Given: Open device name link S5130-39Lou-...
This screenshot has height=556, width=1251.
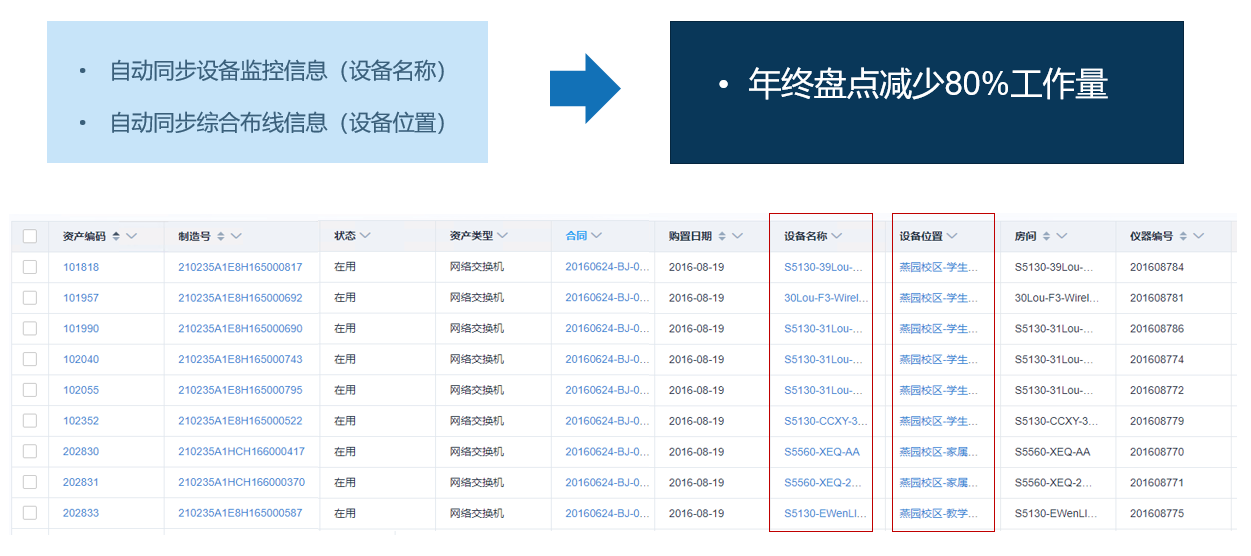Looking at the screenshot, I should point(824,267).
